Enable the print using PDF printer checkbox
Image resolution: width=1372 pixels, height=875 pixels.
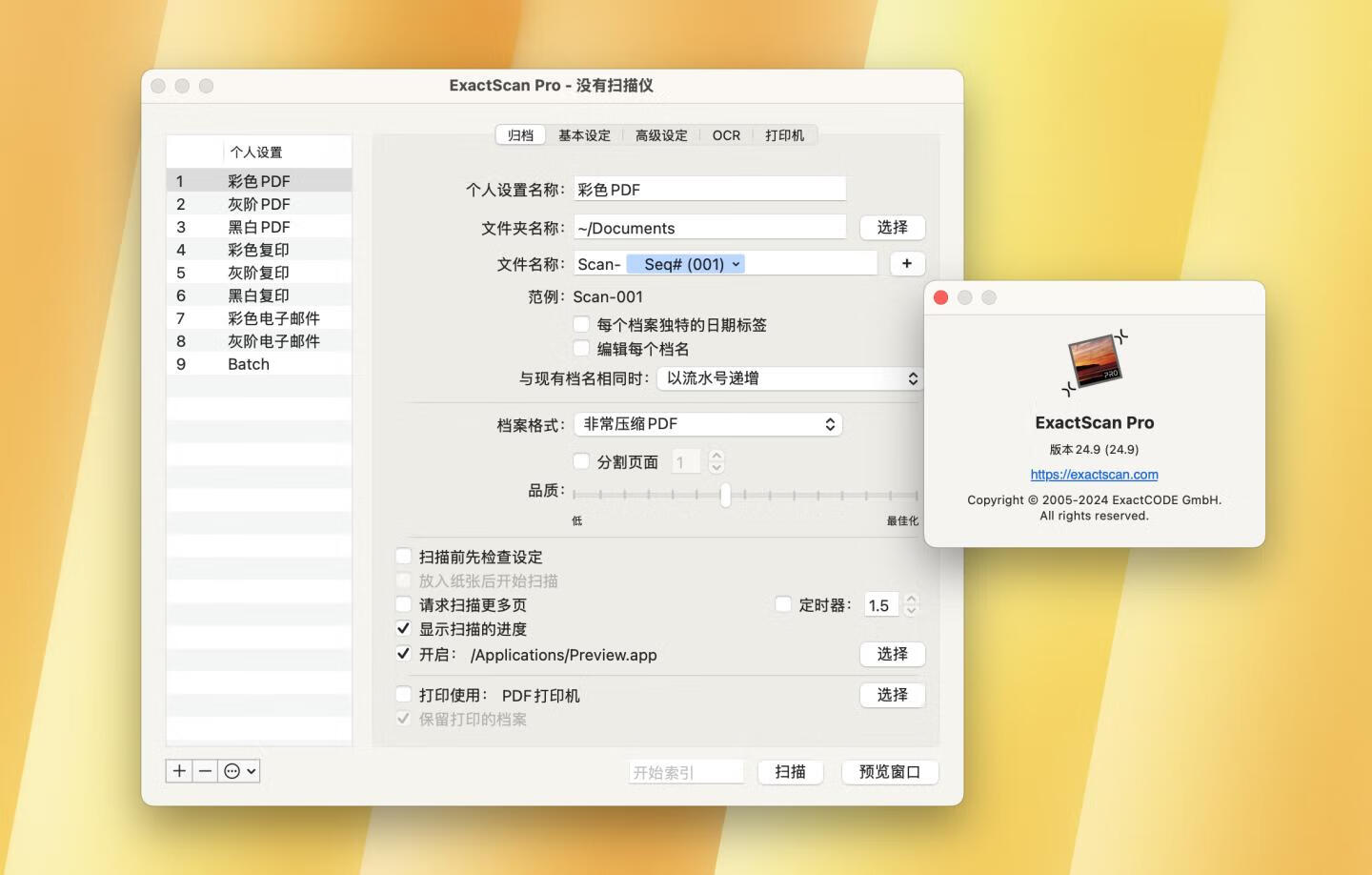(404, 695)
